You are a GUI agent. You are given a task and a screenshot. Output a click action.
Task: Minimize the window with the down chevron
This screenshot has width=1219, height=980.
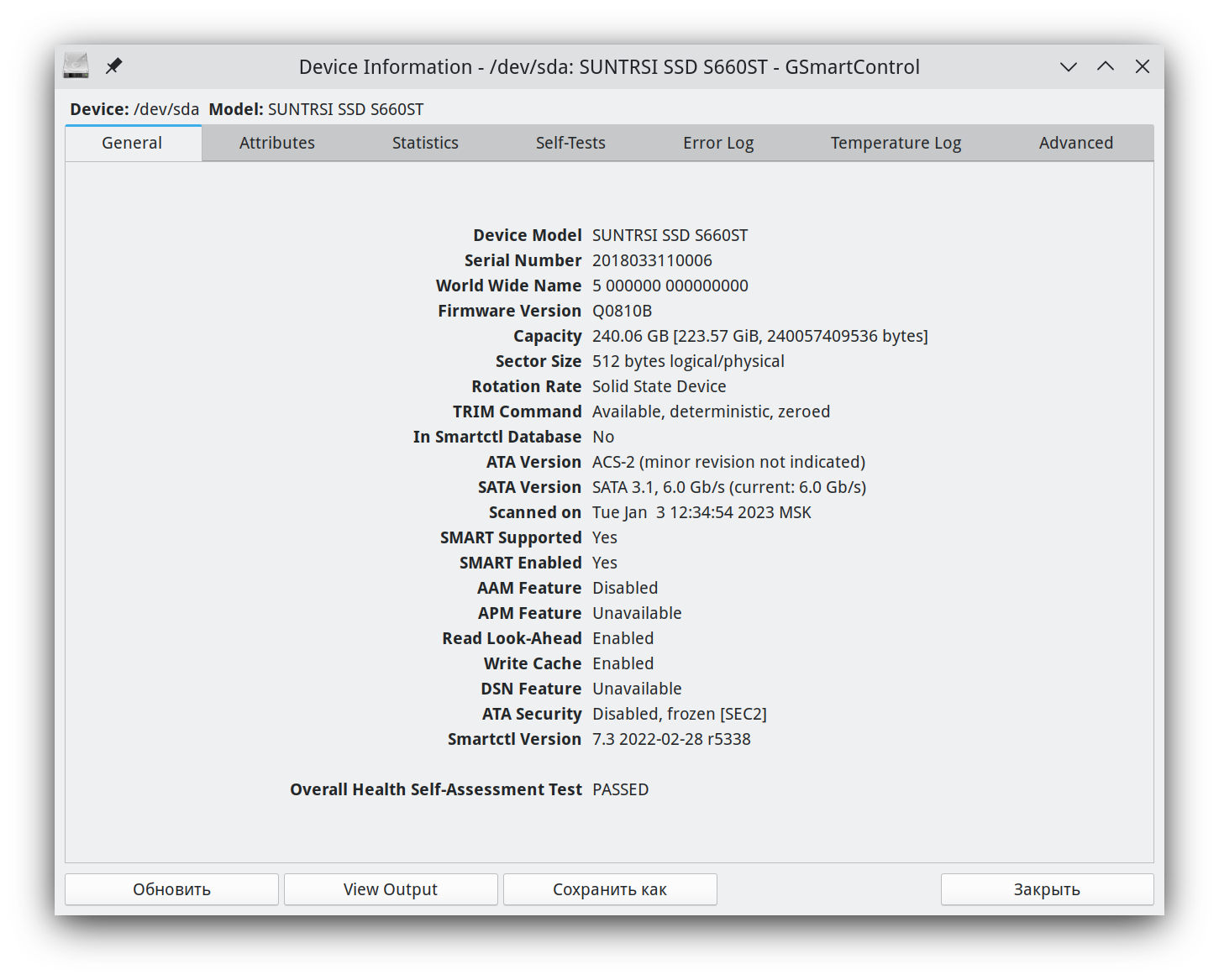tap(1068, 67)
